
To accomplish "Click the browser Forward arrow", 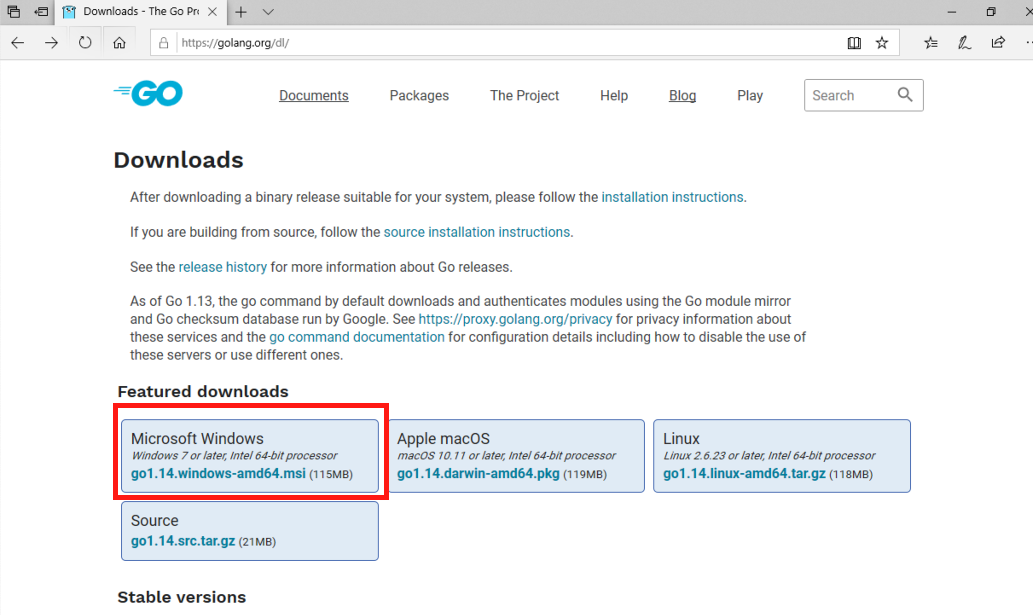I will 51,43.
